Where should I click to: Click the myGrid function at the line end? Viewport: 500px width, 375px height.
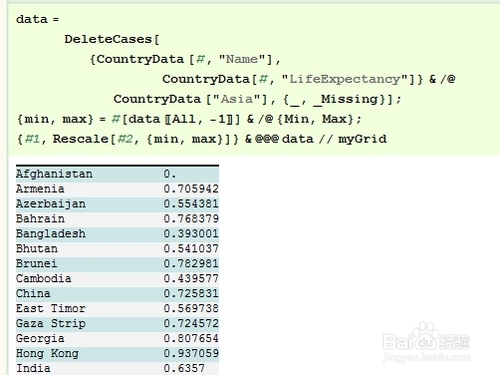click(362, 139)
